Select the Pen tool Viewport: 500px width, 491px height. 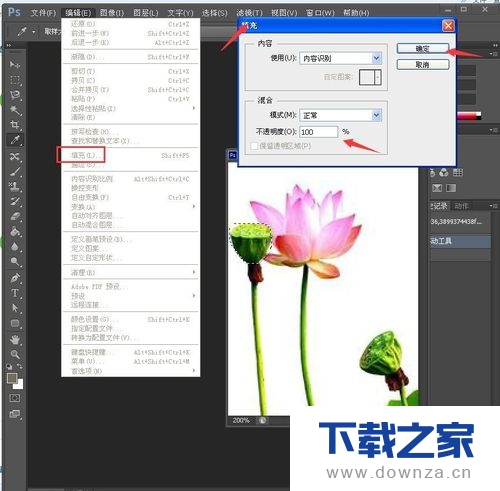[15, 278]
